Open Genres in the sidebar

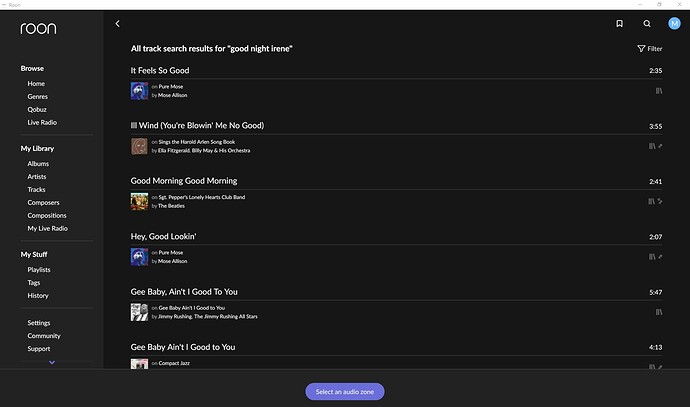(37, 96)
